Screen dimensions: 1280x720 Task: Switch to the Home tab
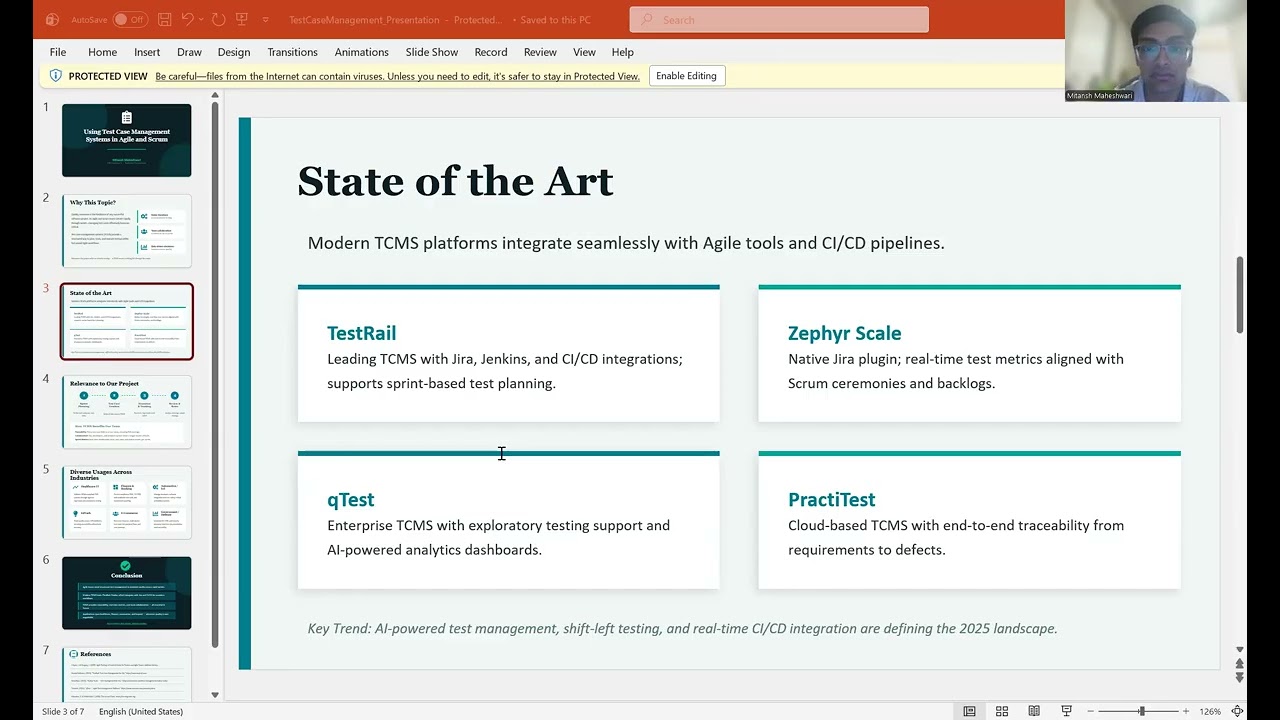(x=102, y=52)
